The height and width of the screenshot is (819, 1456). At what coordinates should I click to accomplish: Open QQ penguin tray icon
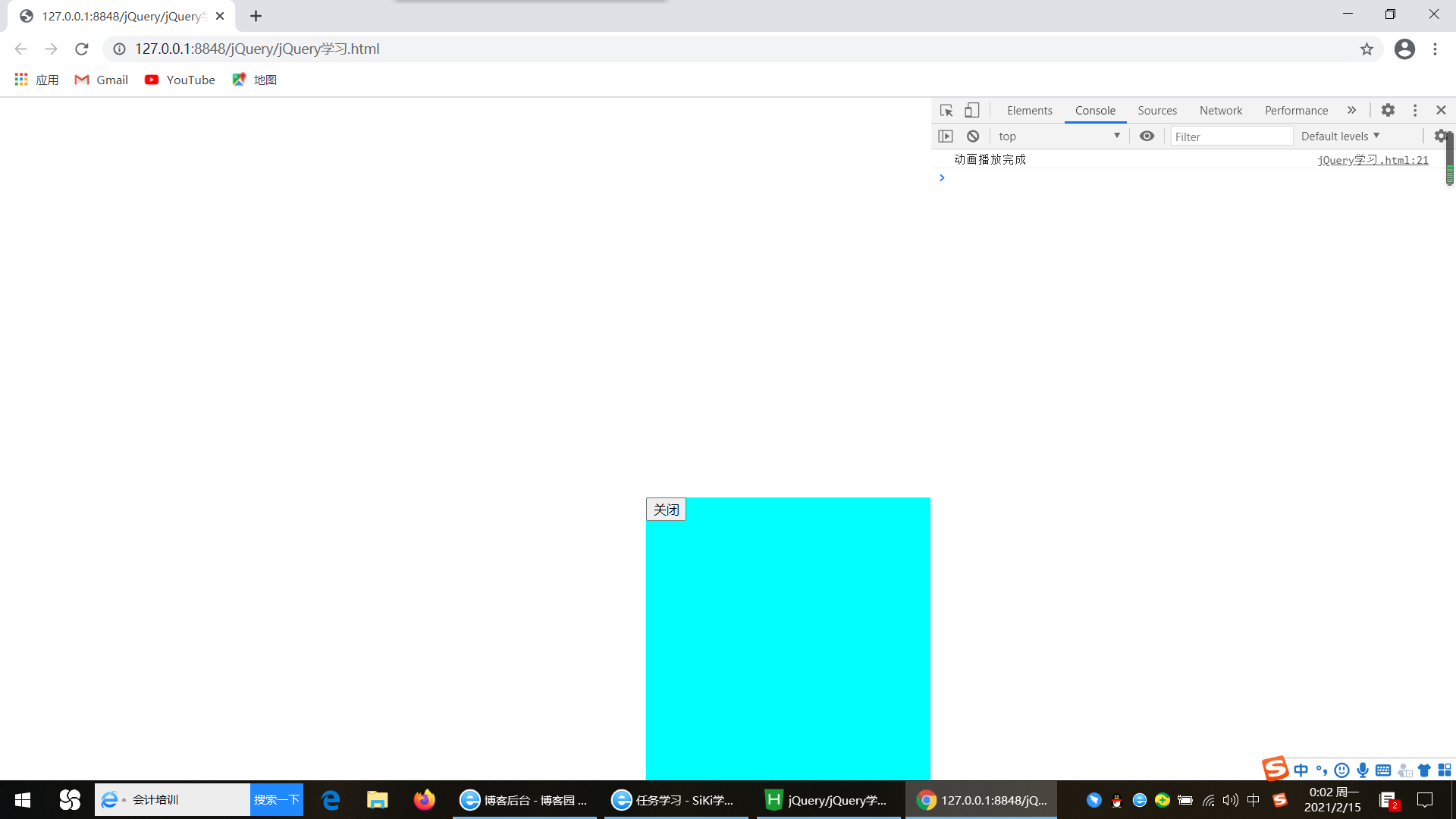coord(1116,800)
